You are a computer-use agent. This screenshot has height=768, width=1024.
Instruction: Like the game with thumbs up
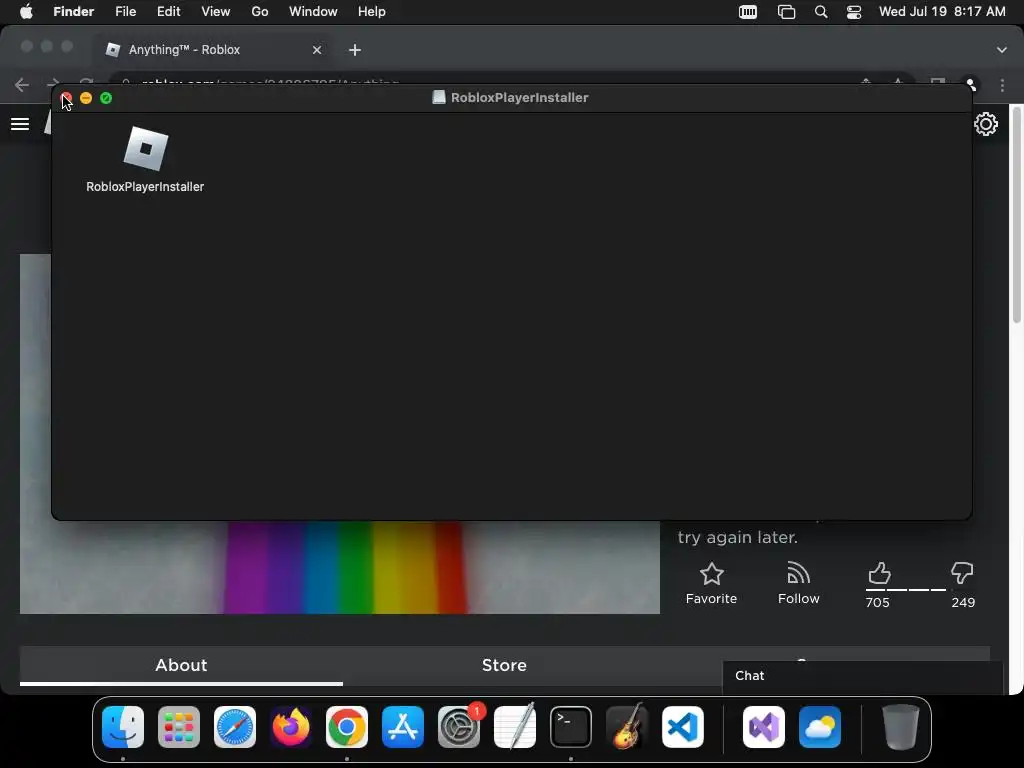(879, 573)
